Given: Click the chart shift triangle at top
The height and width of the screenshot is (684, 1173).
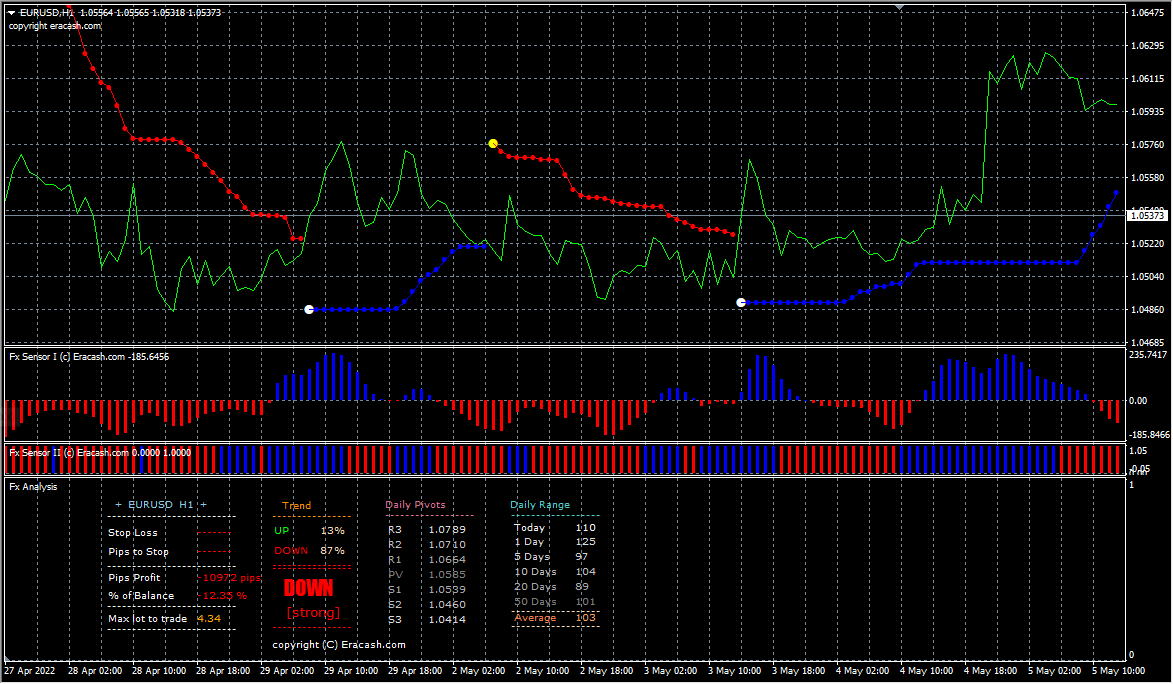Looking at the screenshot, I should (900, 7).
